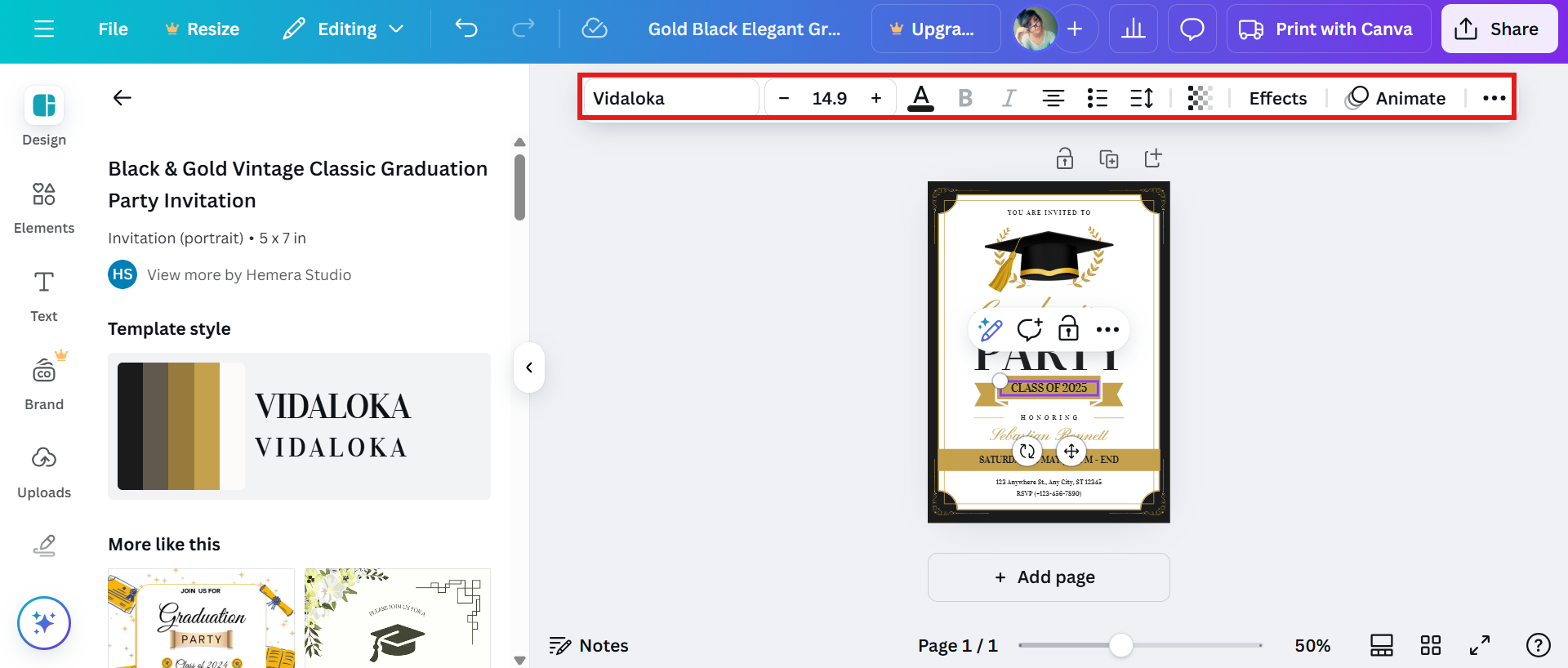
Task: Open the comments speech bubble icon
Action: point(1192,29)
